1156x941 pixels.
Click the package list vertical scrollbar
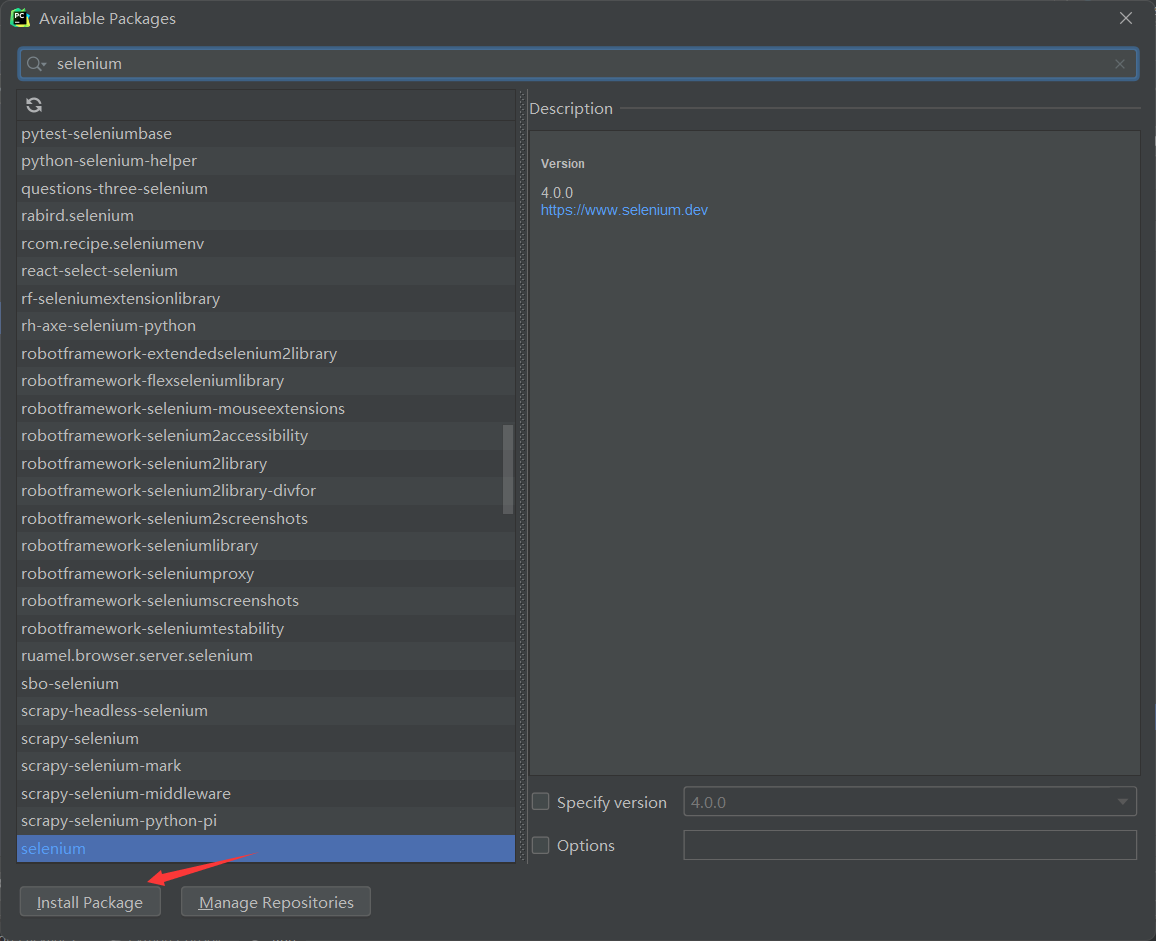508,468
